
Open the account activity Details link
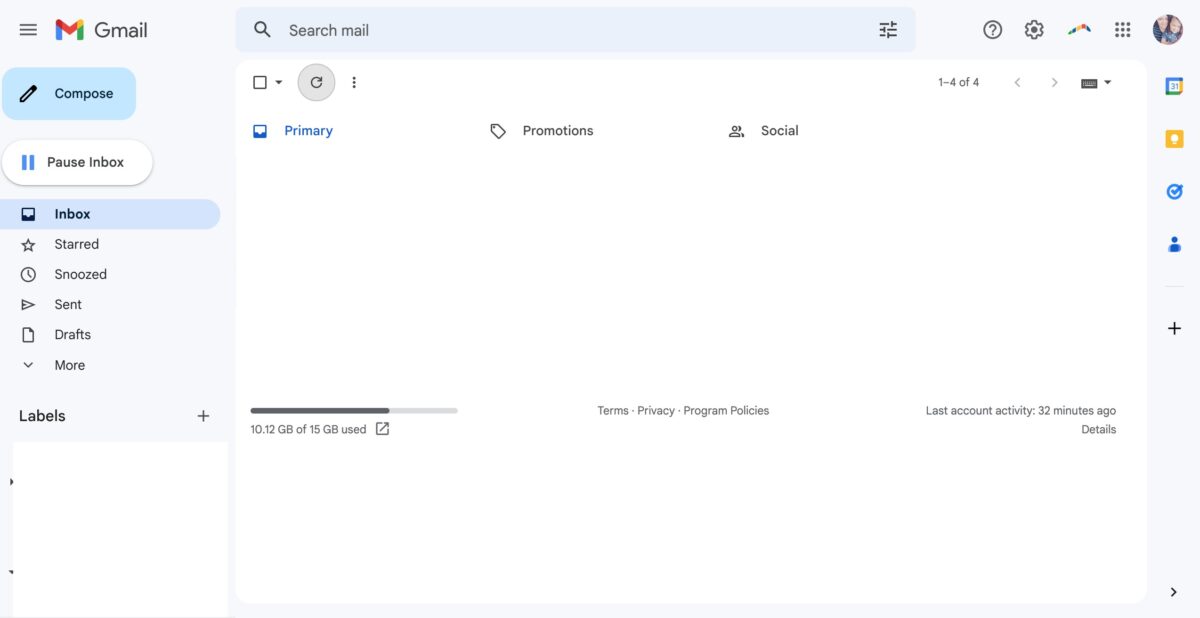click(x=1098, y=429)
